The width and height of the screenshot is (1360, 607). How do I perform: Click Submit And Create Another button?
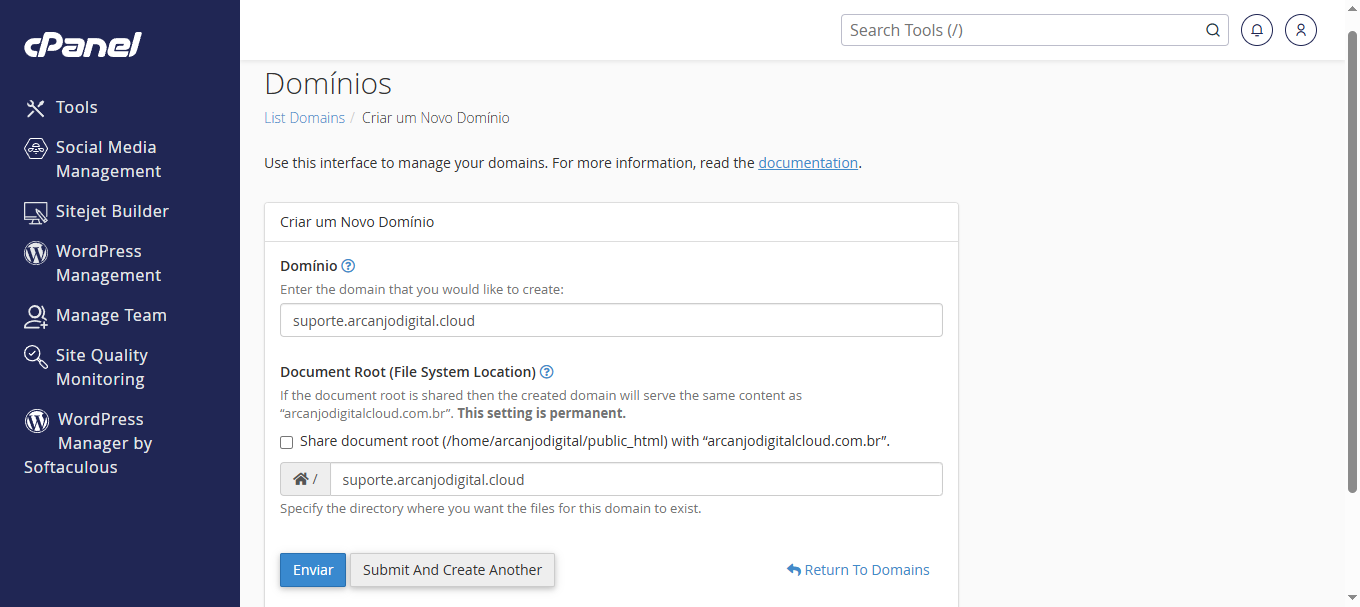[452, 570]
